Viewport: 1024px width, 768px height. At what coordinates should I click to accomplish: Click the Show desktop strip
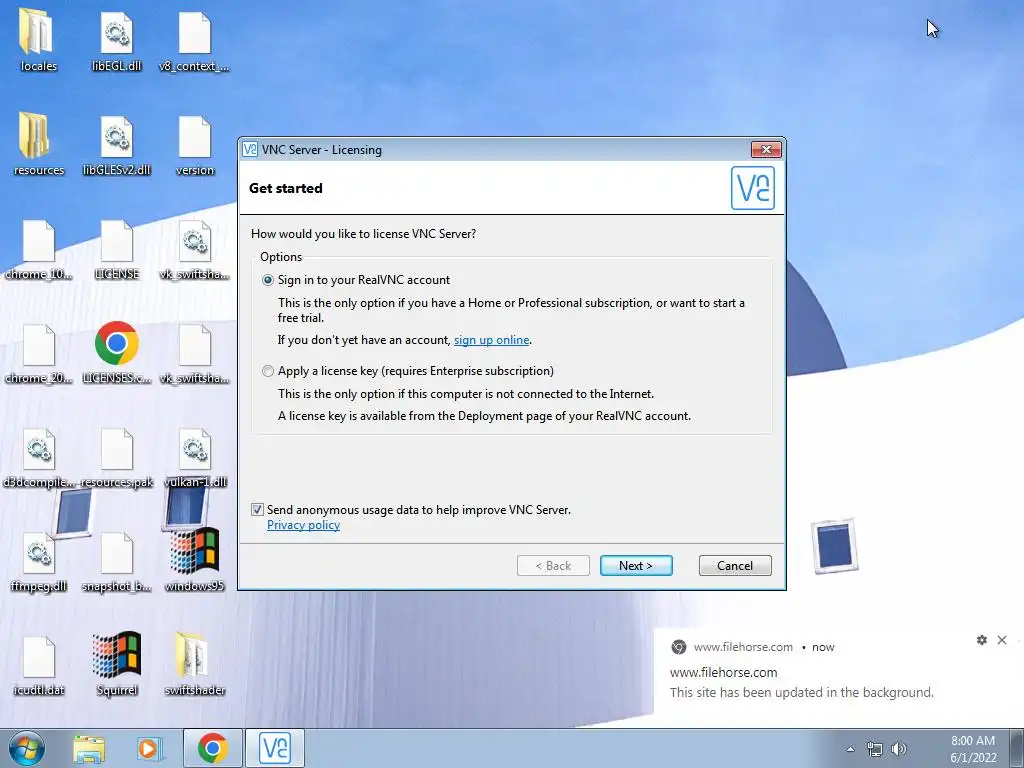point(1019,748)
